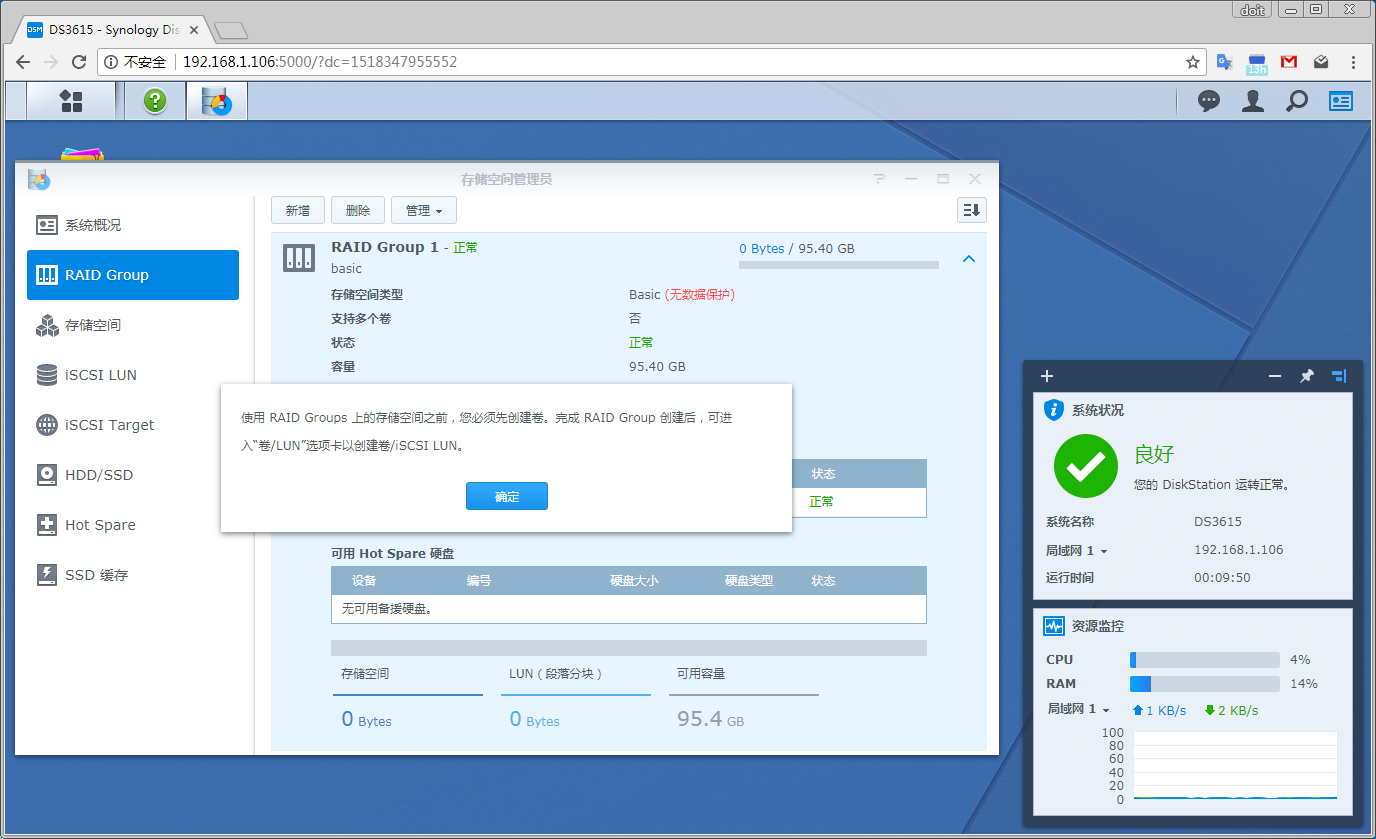Open DSM Help from the taskbar
Image resolution: width=1376 pixels, height=839 pixels.
click(154, 101)
